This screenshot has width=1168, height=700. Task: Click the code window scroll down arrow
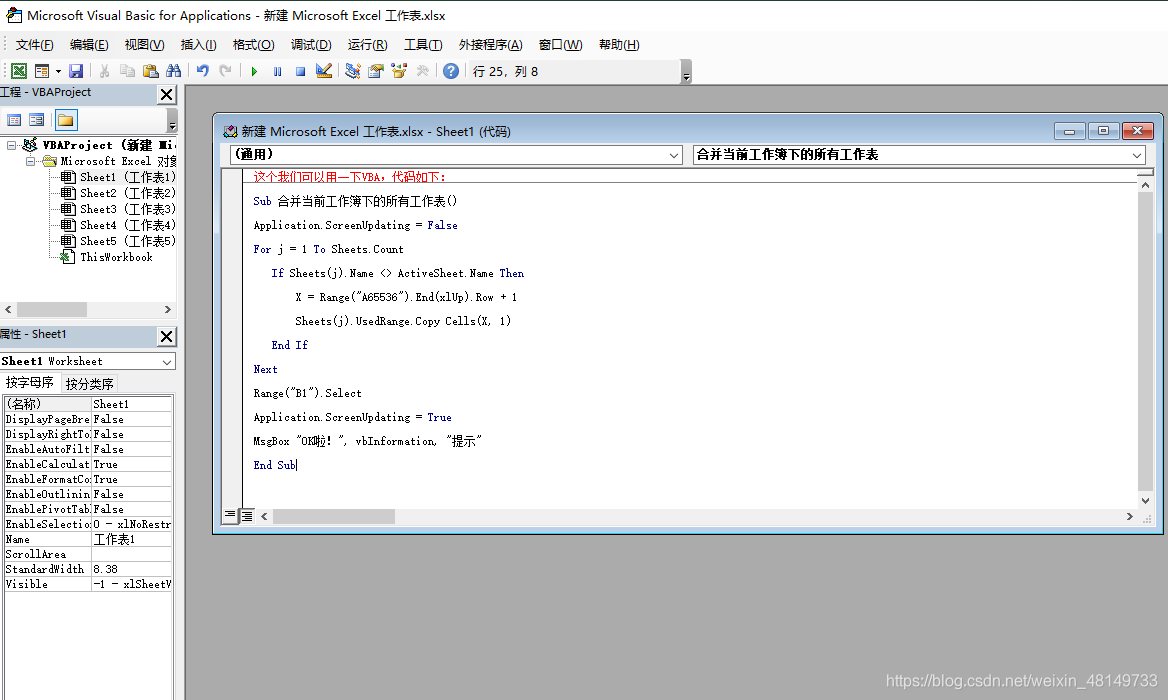tap(1145, 500)
